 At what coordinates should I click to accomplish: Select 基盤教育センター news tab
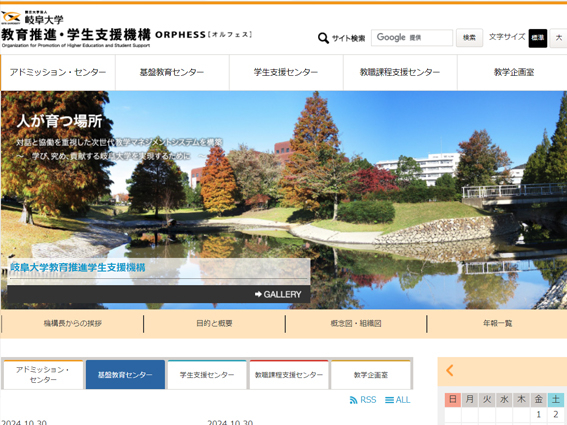coord(125,375)
